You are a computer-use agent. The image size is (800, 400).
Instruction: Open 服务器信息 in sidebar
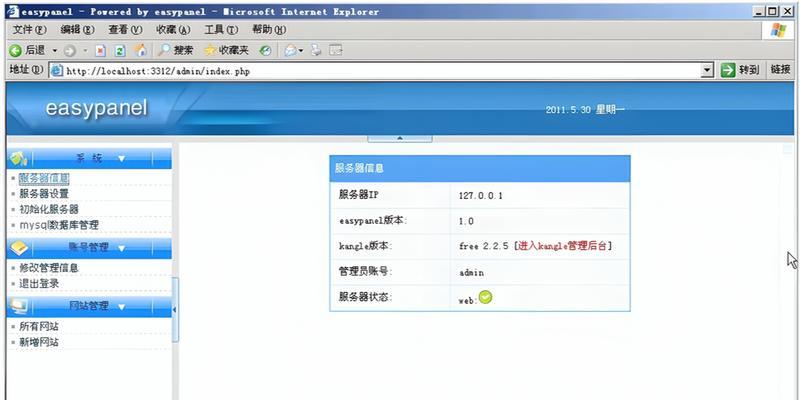click(44, 178)
